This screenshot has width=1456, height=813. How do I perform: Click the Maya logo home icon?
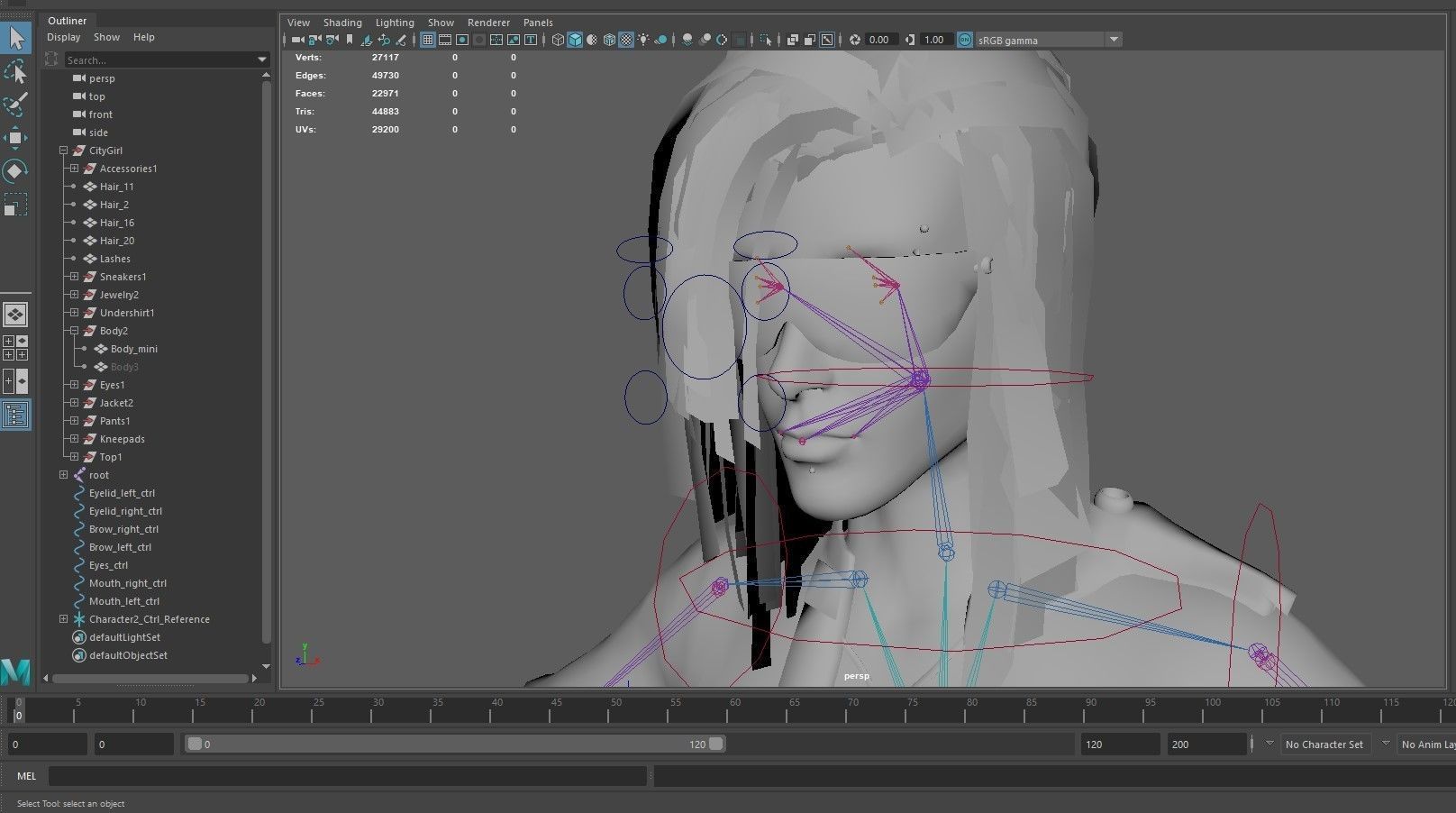[x=15, y=671]
